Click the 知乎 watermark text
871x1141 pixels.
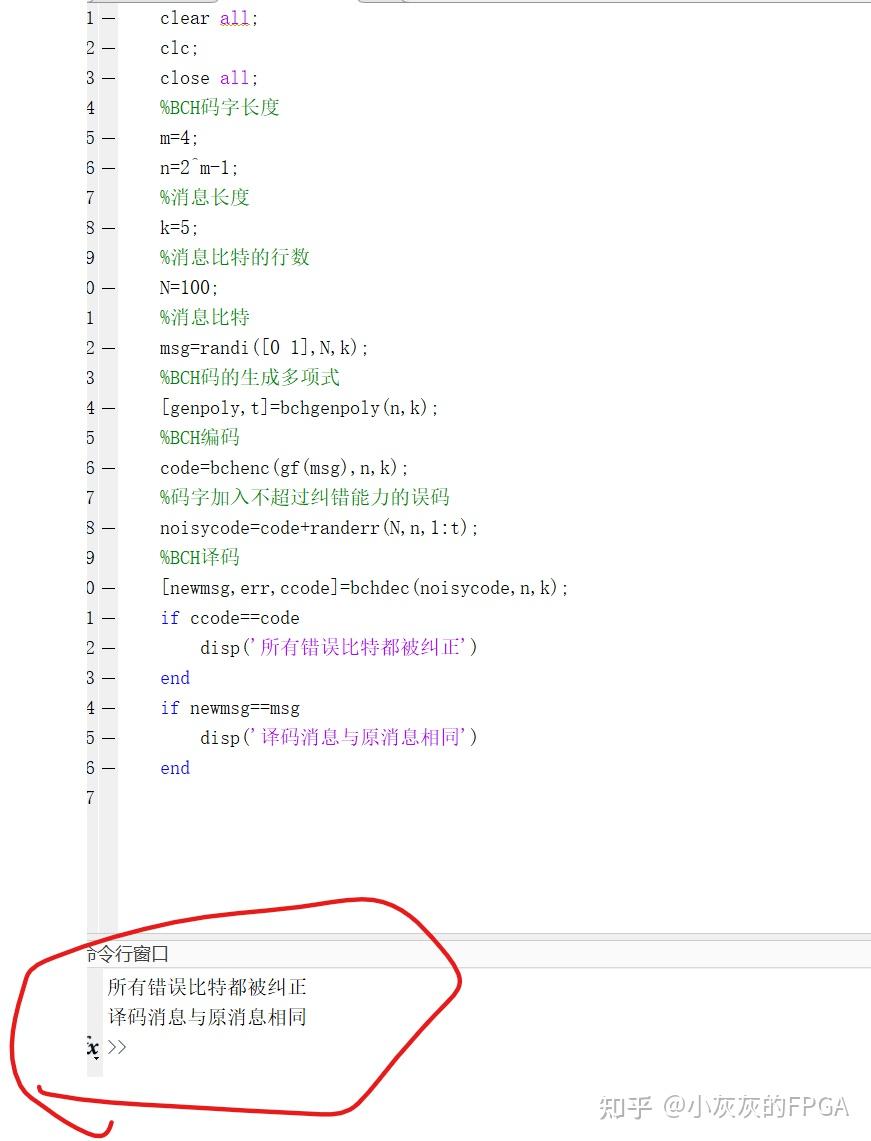[x=627, y=1108]
